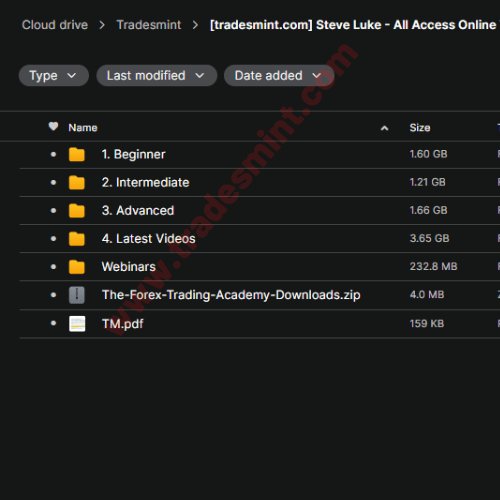This screenshot has height=500, width=500.
Task: Toggle favourite dot for TM.pdf
Action: coord(53,323)
